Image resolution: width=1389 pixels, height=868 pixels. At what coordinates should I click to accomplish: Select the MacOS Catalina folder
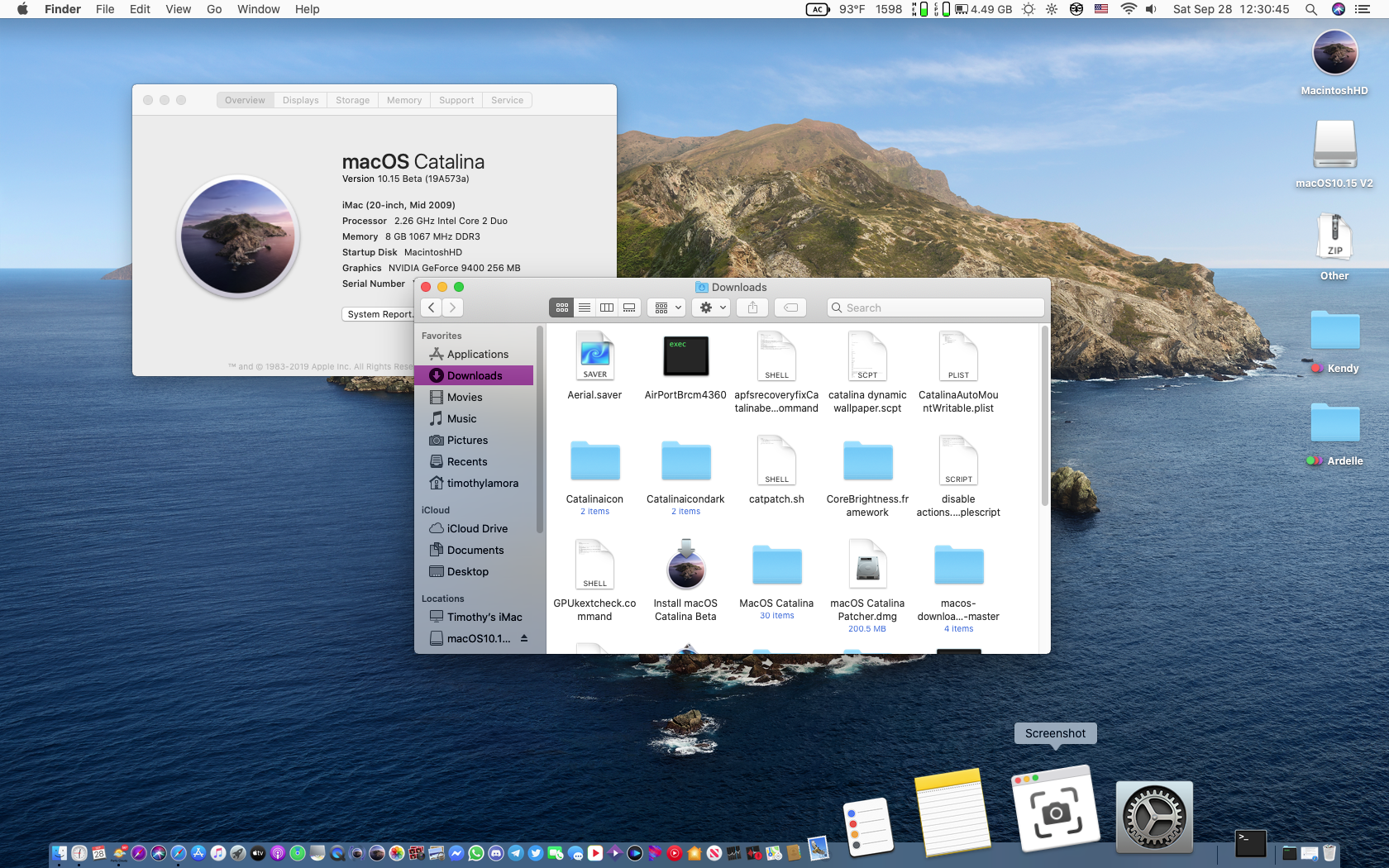click(776, 565)
